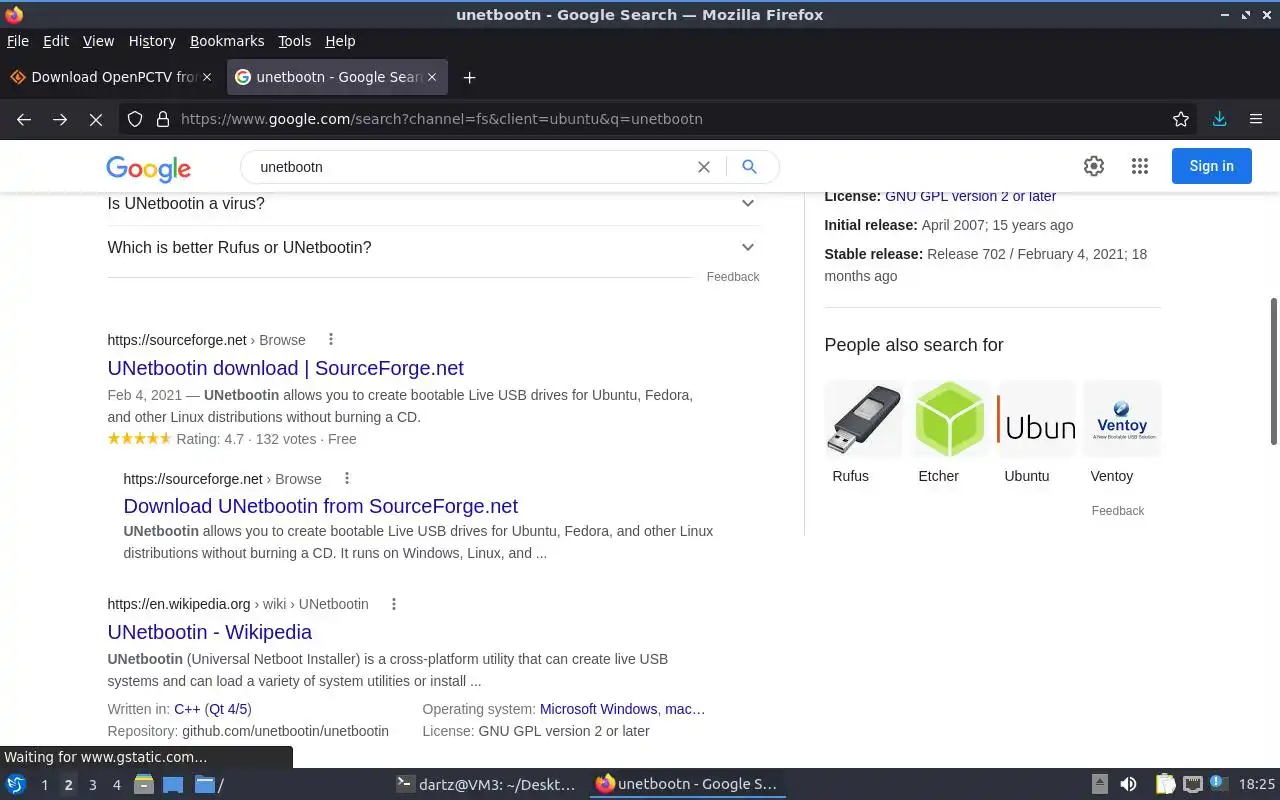Open 'UNetbootin download | SourceForge.net' result
Image resolution: width=1280 pixels, height=800 pixels.
(286, 368)
